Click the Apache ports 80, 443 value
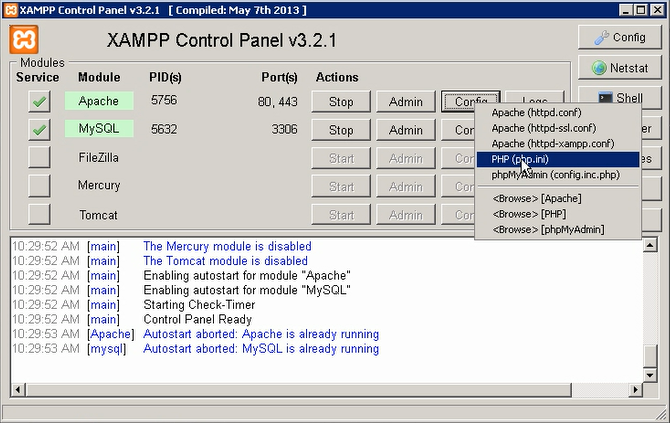Image resolution: width=670 pixels, height=423 pixels. pos(277,102)
